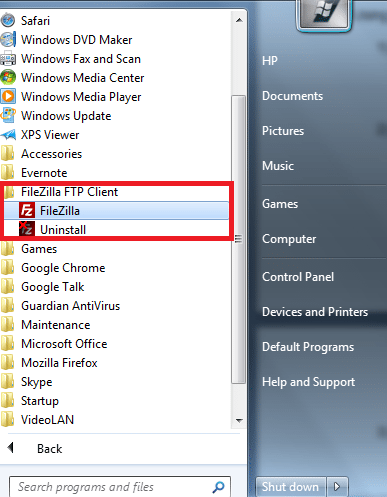Click the Maintenance folder icon
387x497 pixels.
8,325
